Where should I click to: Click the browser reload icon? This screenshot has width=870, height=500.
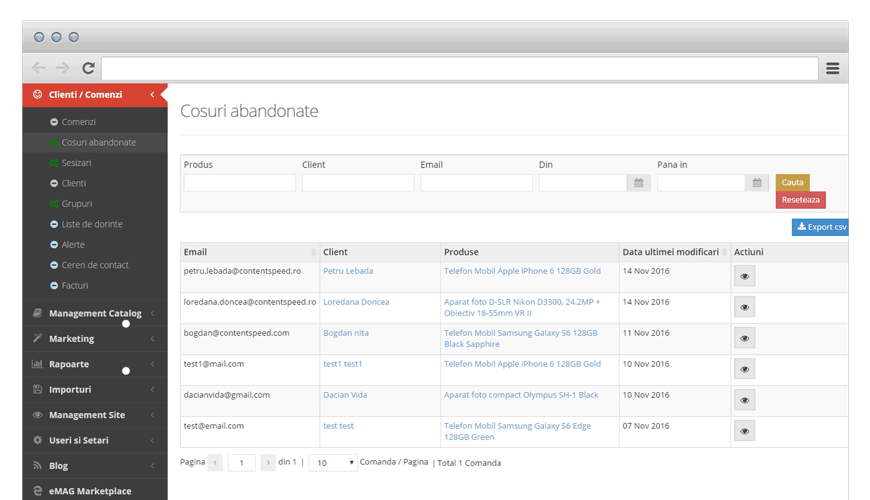[x=88, y=68]
